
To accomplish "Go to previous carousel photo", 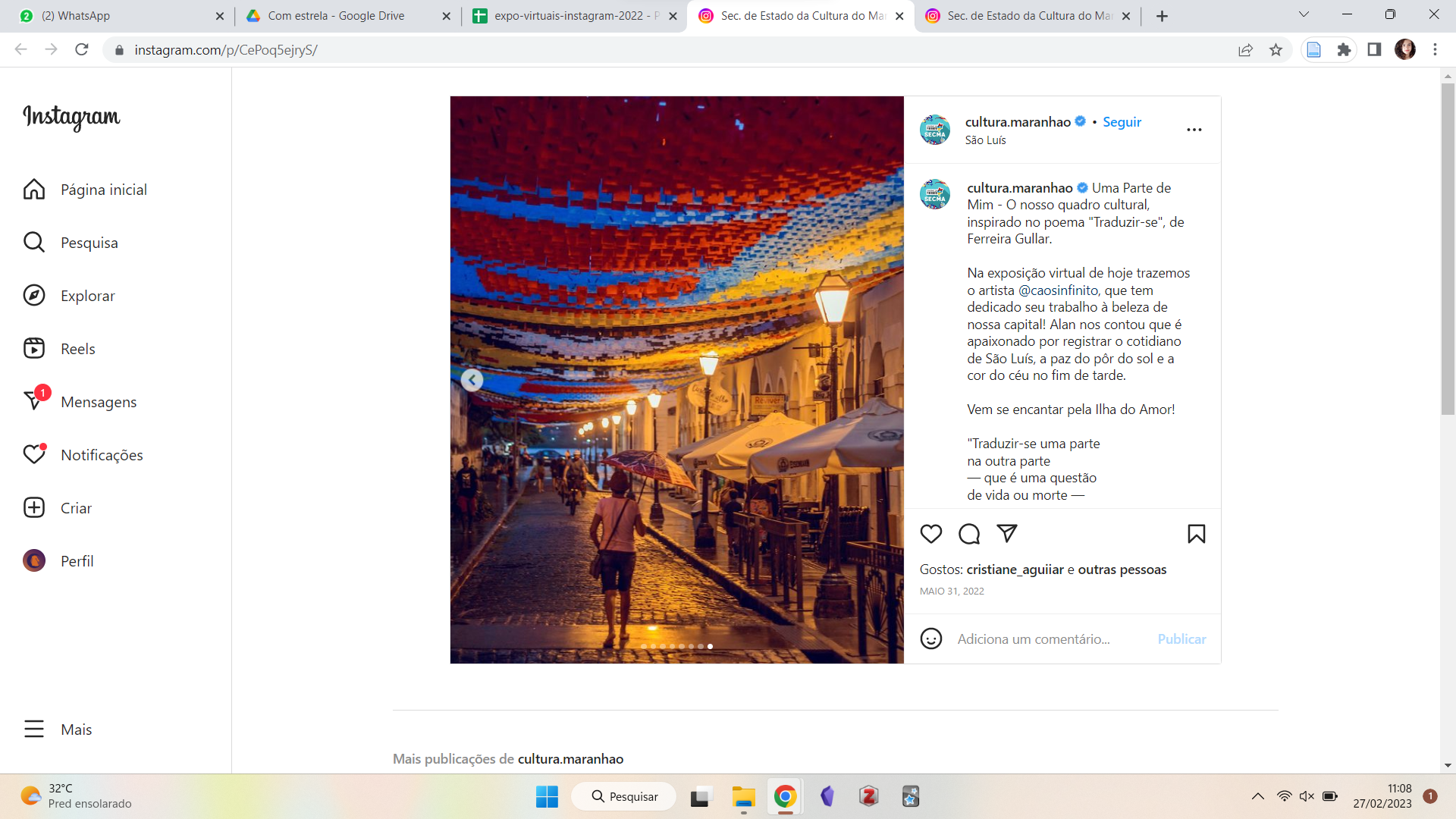I will pyautogui.click(x=472, y=380).
